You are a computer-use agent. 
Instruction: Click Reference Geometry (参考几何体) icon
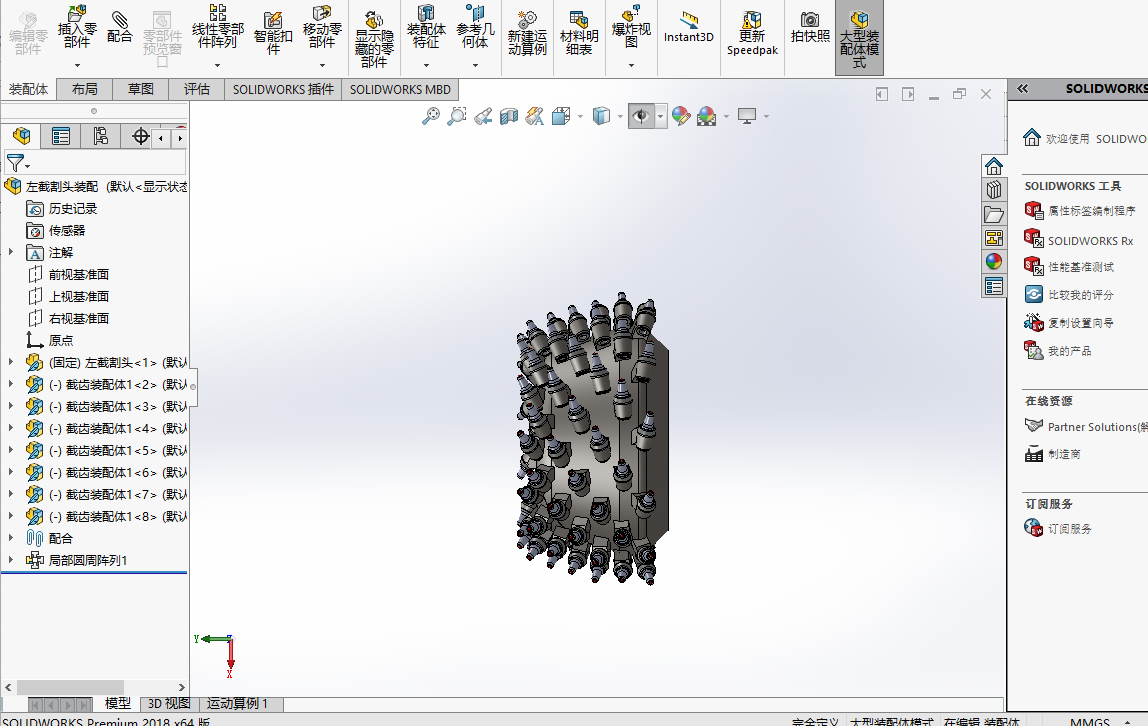coord(475,27)
